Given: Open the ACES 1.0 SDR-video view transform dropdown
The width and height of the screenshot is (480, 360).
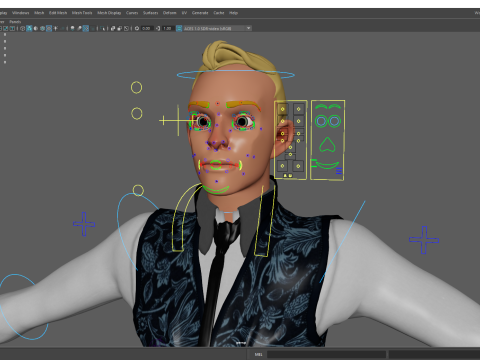Looking at the screenshot, I should coord(218,28).
